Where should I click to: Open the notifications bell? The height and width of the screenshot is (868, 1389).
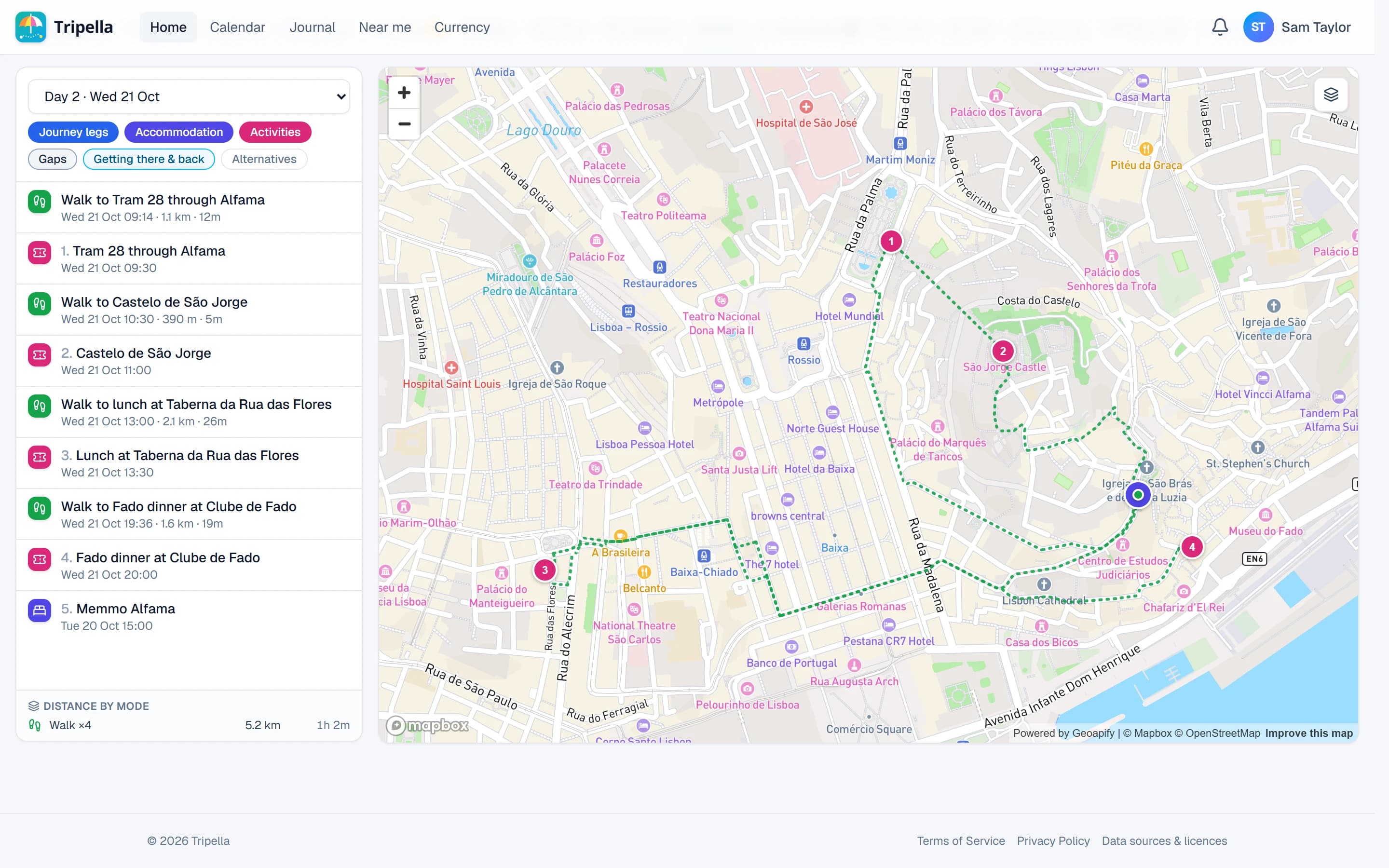1220,27
